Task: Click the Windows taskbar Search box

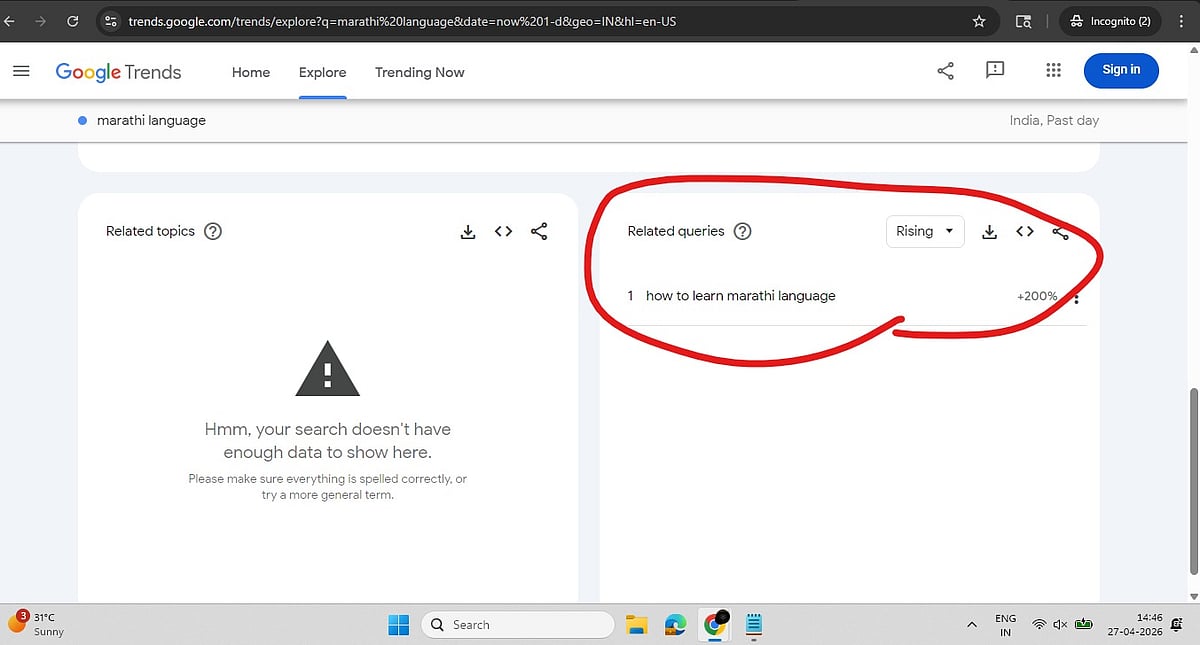Action: (x=517, y=625)
